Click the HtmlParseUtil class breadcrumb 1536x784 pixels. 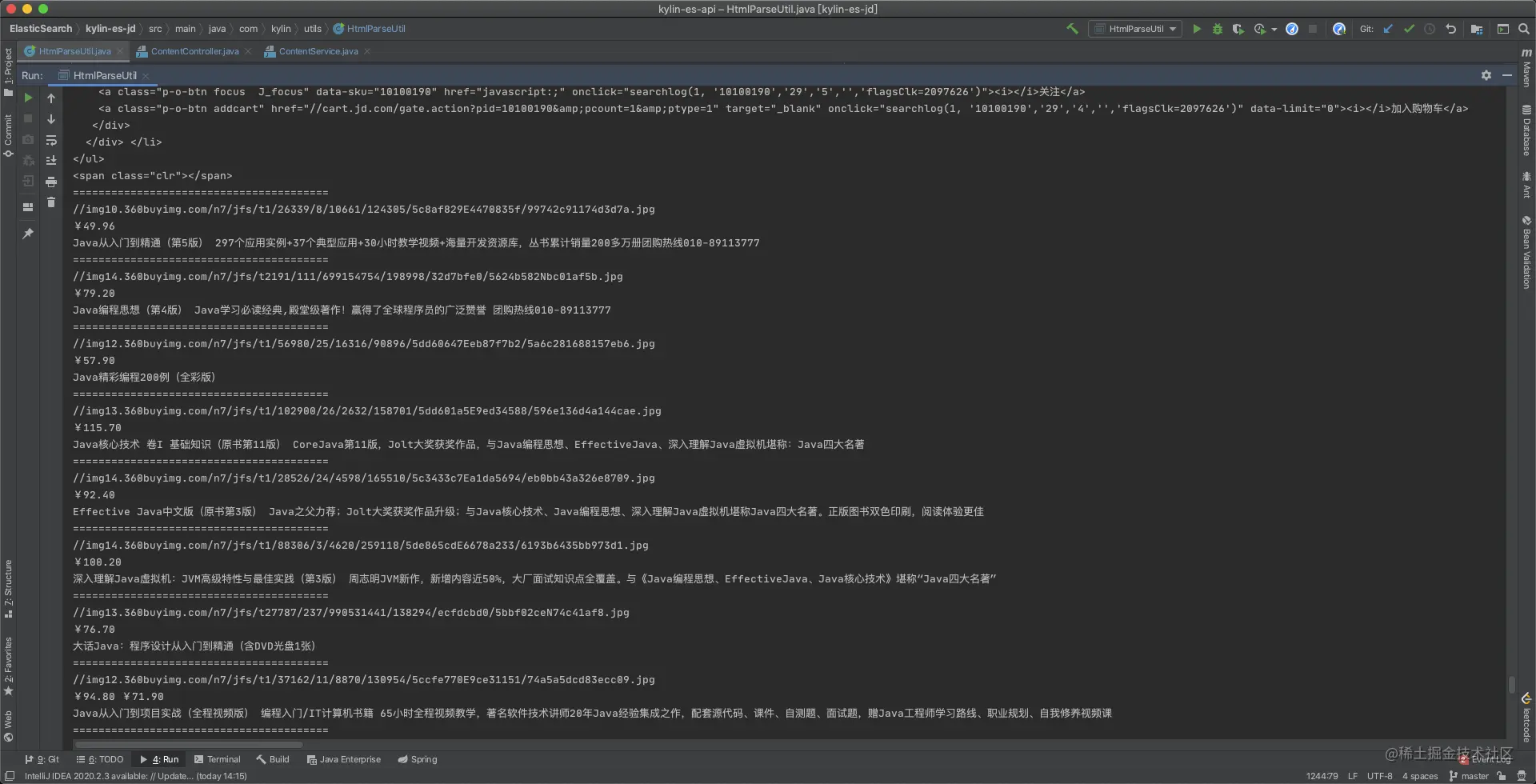pos(370,29)
